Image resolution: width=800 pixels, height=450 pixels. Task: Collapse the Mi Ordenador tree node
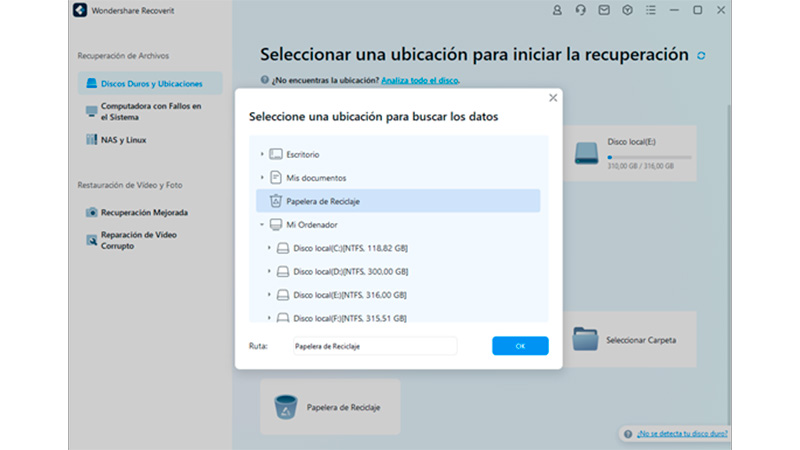(x=263, y=225)
